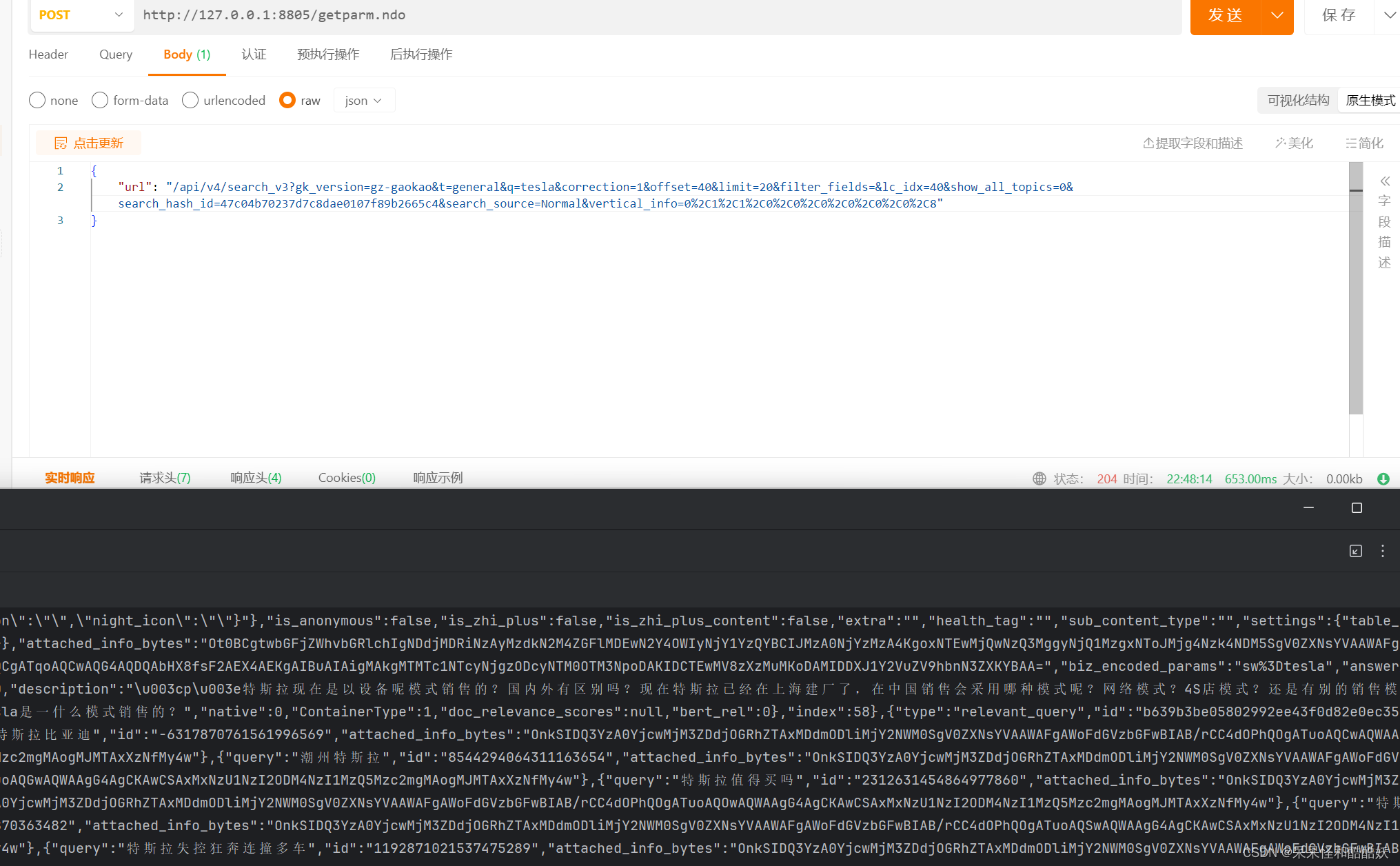Click the editor vertical scrollbar thumb
The height and width of the screenshot is (866, 1400).
(x=1356, y=288)
